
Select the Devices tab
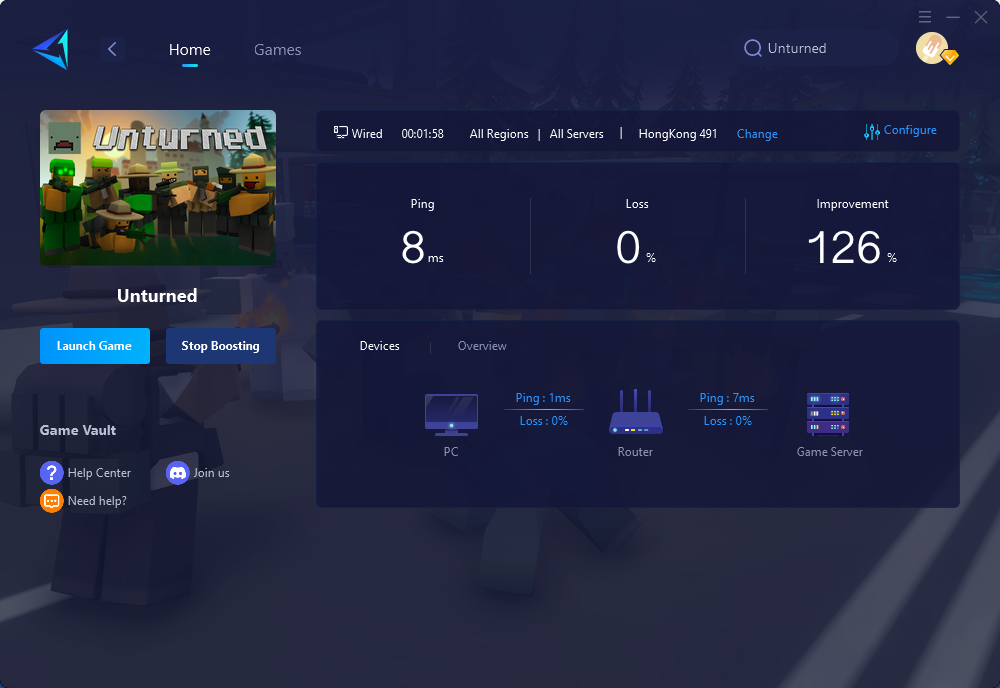(x=379, y=346)
